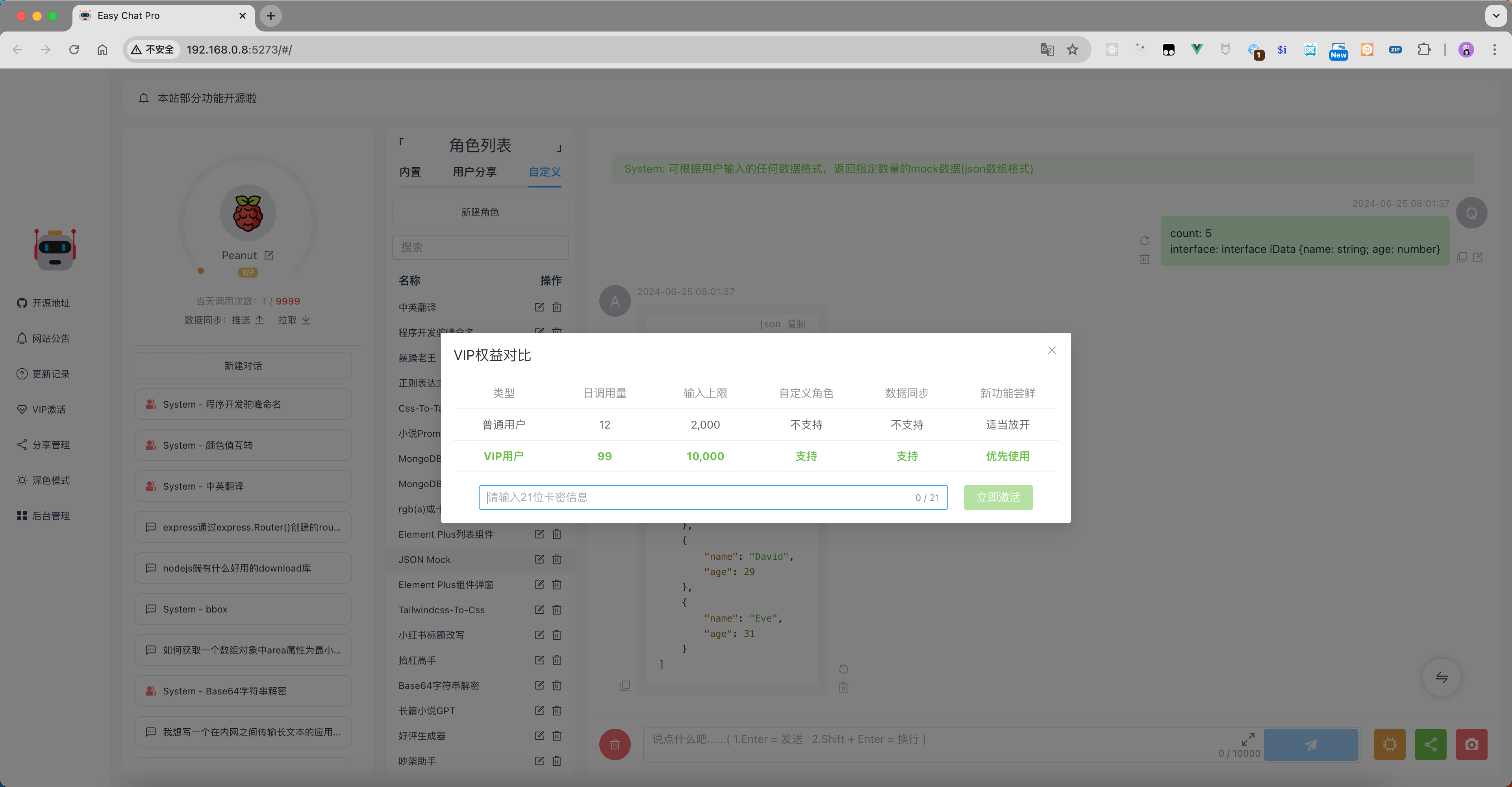This screenshot has height=787, width=1512.
Task: Switch to the 用户分享 tab
Action: [x=475, y=171]
